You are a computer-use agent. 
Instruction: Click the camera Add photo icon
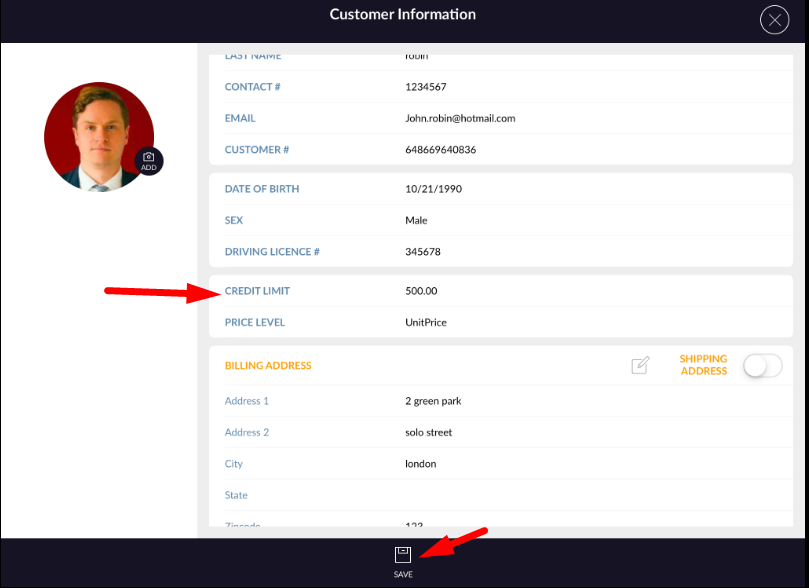click(x=148, y=160)
